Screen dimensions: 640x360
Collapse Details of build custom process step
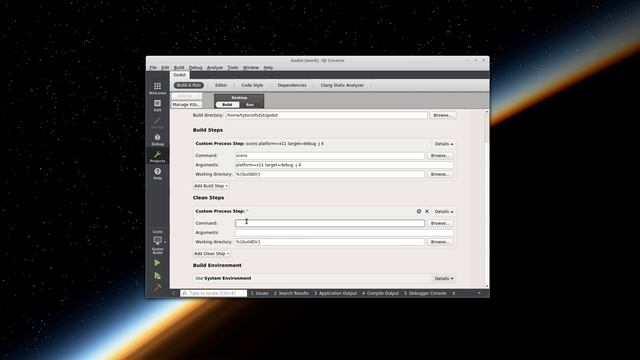444,144
